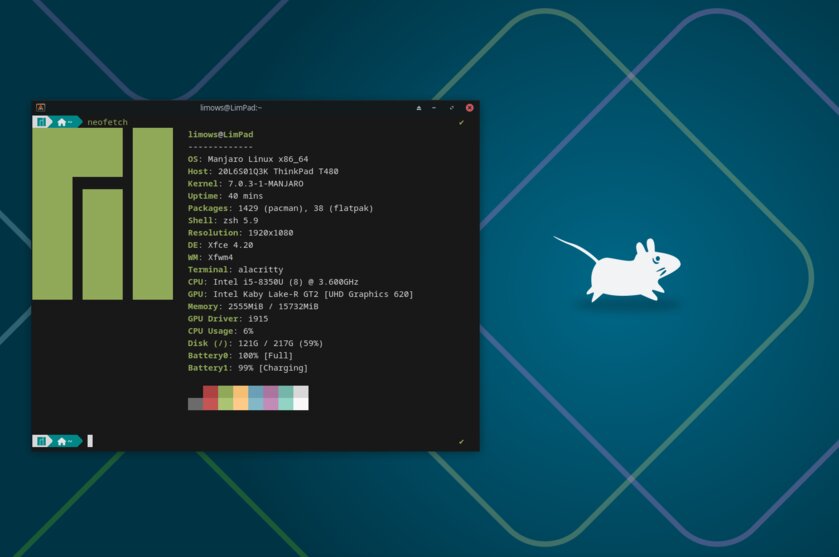Close the terminal with the red button
The height and width of the screenshot is (557, 839).
[x=469, y=108]
